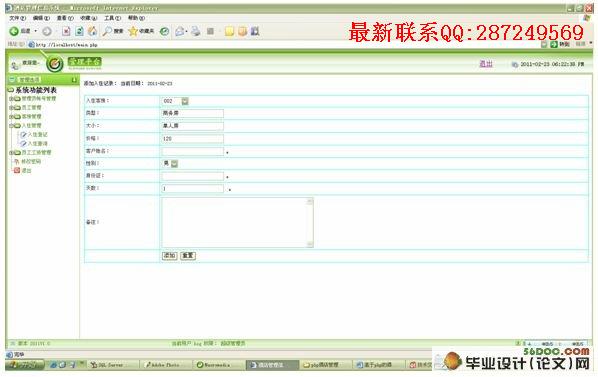
Task: Click the last toolbar icon after orange book
Action: pyautogui.click(x=255, y=31)
